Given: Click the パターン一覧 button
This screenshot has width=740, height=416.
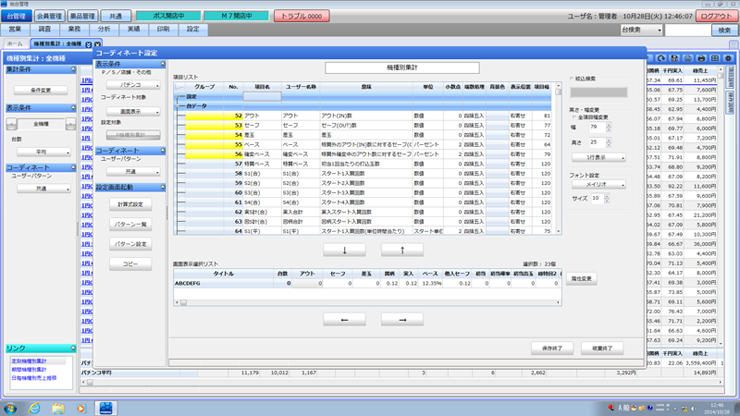Looking at the screenshot, I should click(130, 224).
